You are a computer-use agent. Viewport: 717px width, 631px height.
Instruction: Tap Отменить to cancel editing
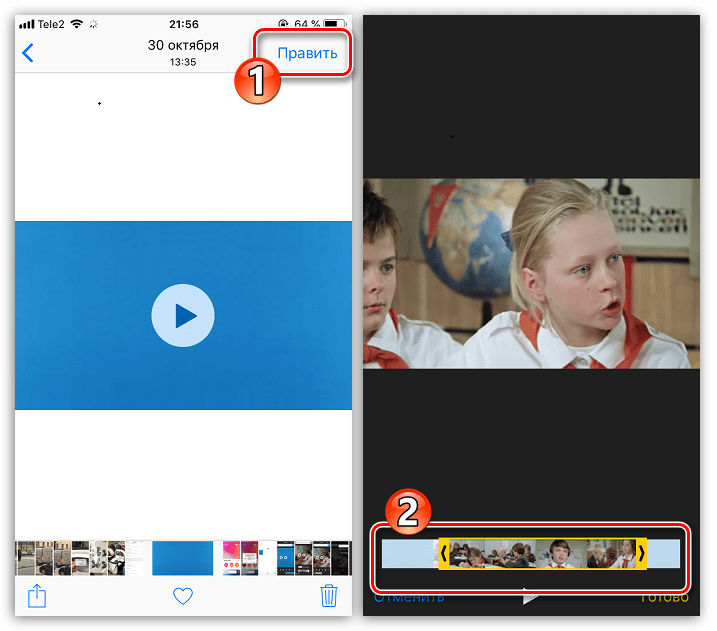408,598
